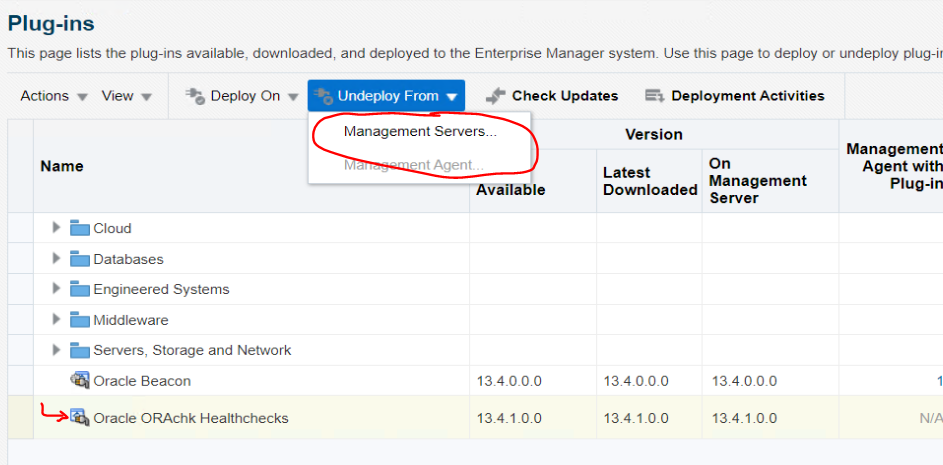This screenshot has height=465, width=943.
Task: Click the Actions menu arrow
Action: 83,97
